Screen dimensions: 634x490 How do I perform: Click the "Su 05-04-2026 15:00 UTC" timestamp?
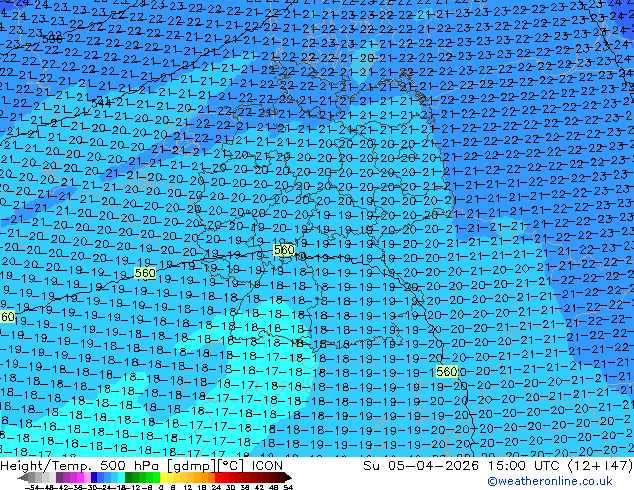point(463,466)
